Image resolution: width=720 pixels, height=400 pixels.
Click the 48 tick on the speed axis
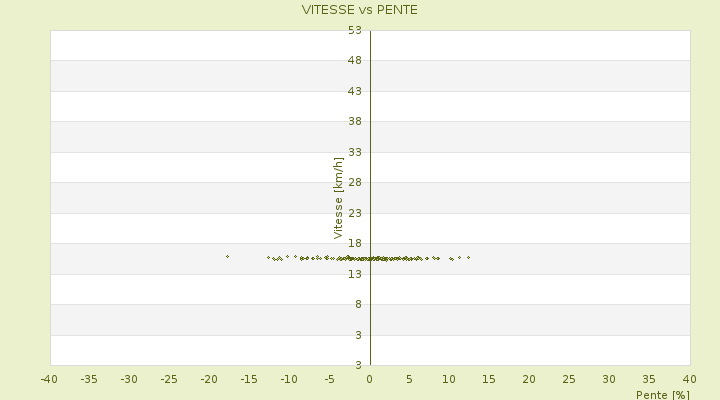pyautogui.click(x=355, y=61)
